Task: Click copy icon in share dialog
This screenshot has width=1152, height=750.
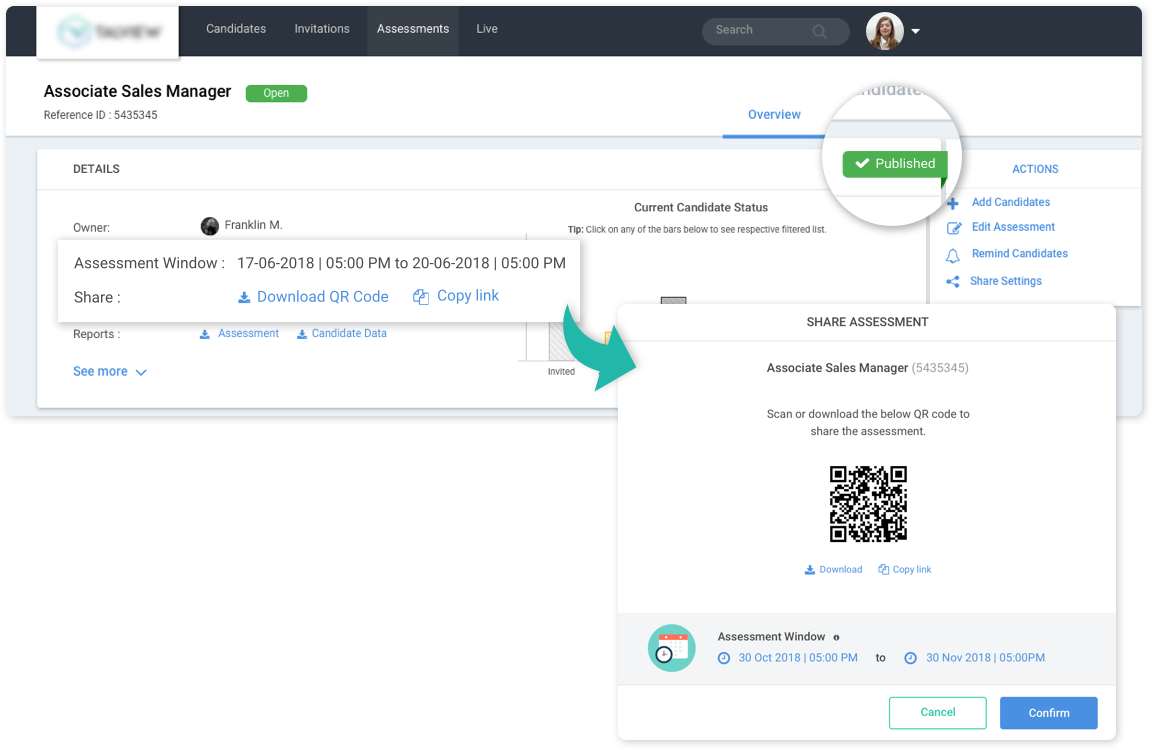Action: pos(884,569)
